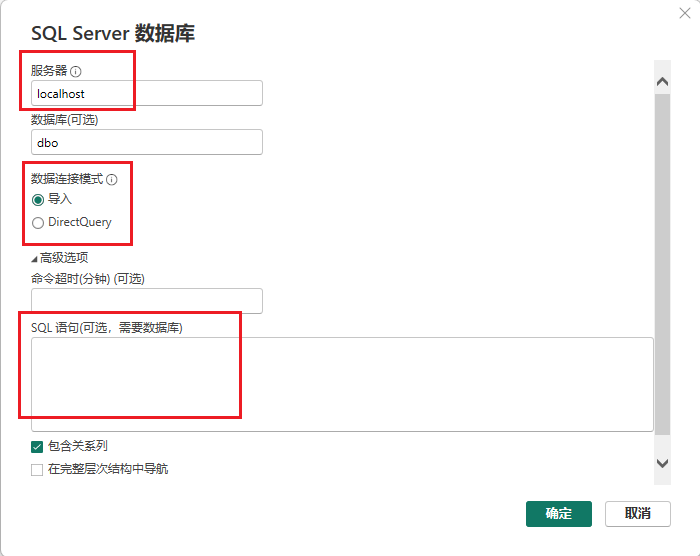Select the DirectQuery radio option
The height and width of the screenshot is (556, 700).
[x=38, y=222]
